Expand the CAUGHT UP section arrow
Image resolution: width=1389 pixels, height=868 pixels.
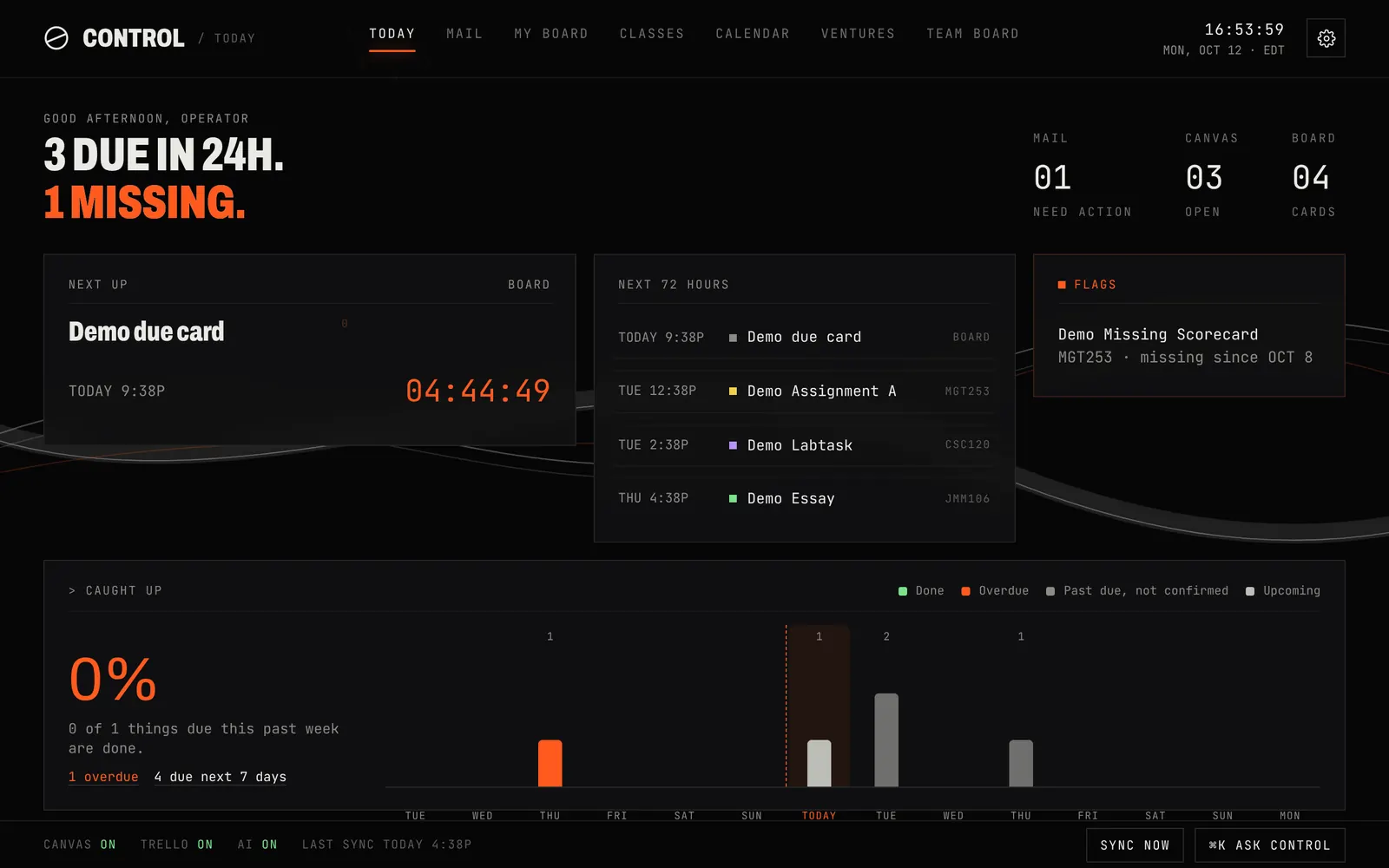[72, 591]
